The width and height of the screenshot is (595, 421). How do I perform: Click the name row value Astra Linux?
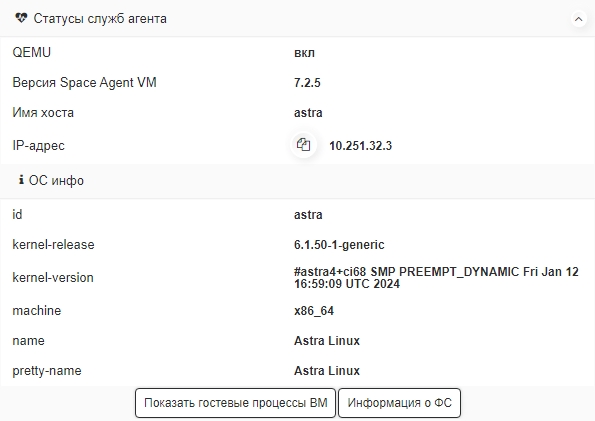click(327, 341)
